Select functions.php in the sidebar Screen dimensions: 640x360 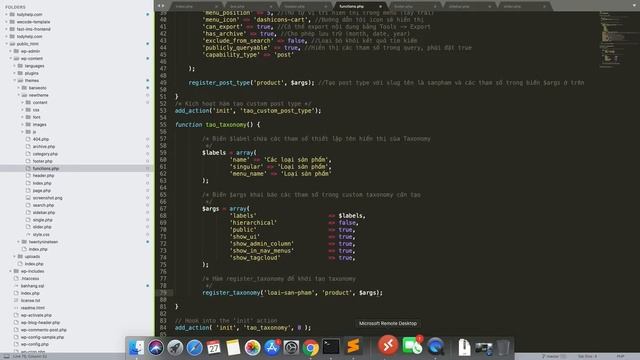(46, 169)
